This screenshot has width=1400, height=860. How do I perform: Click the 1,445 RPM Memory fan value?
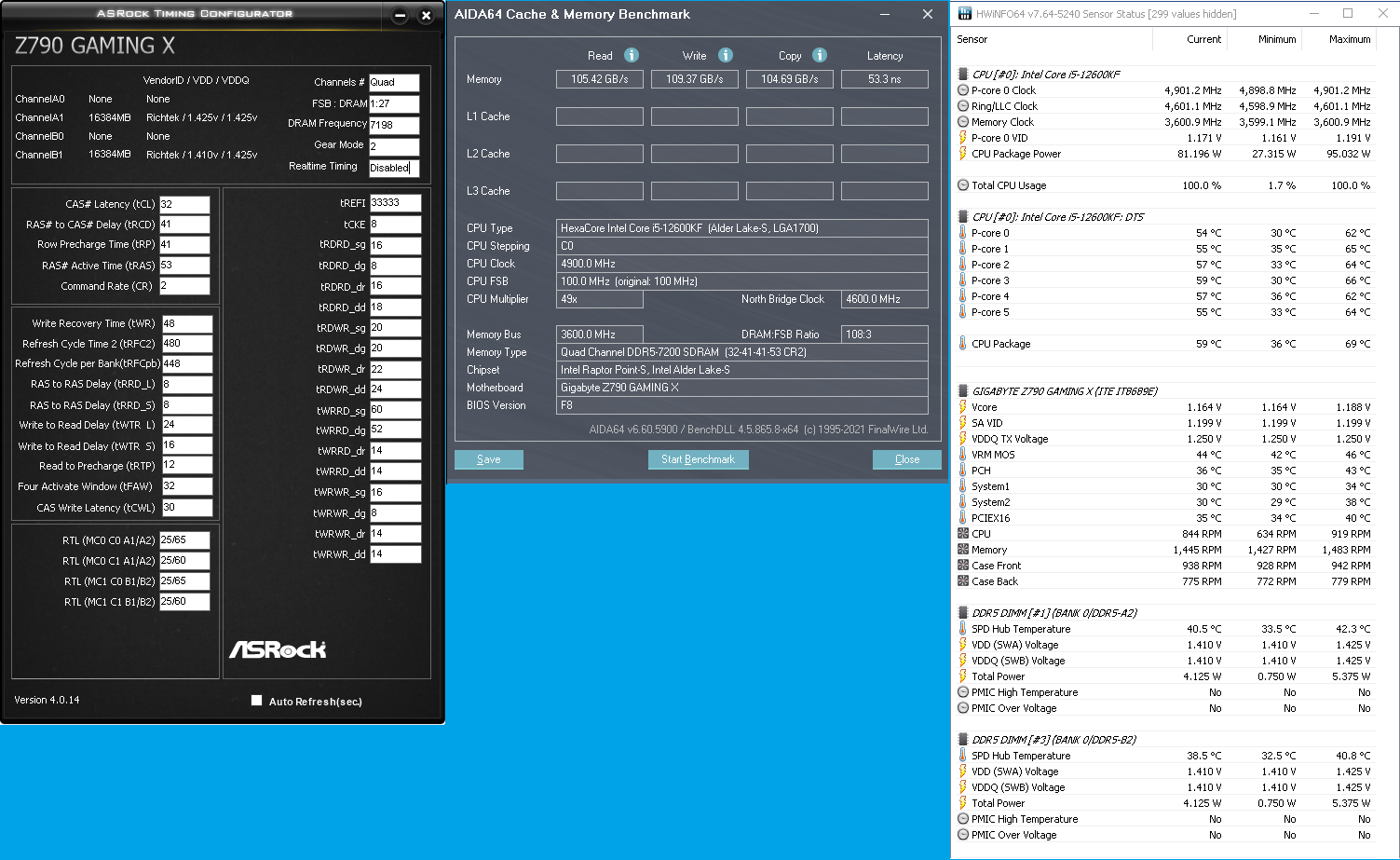(x=1197, y=550)
